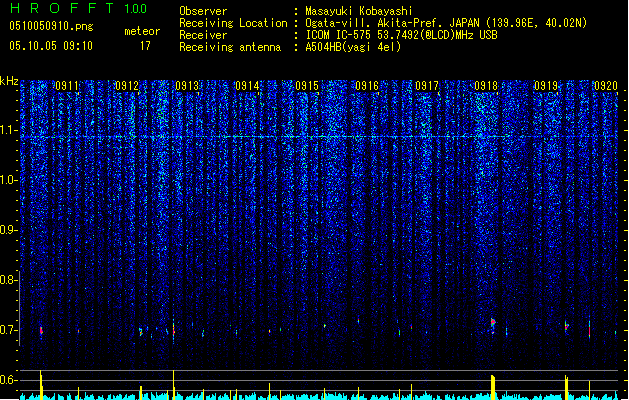This screenshot has height=400, width=629.
Task: Click the Receiving antenna field label
Action: (230, 47)
